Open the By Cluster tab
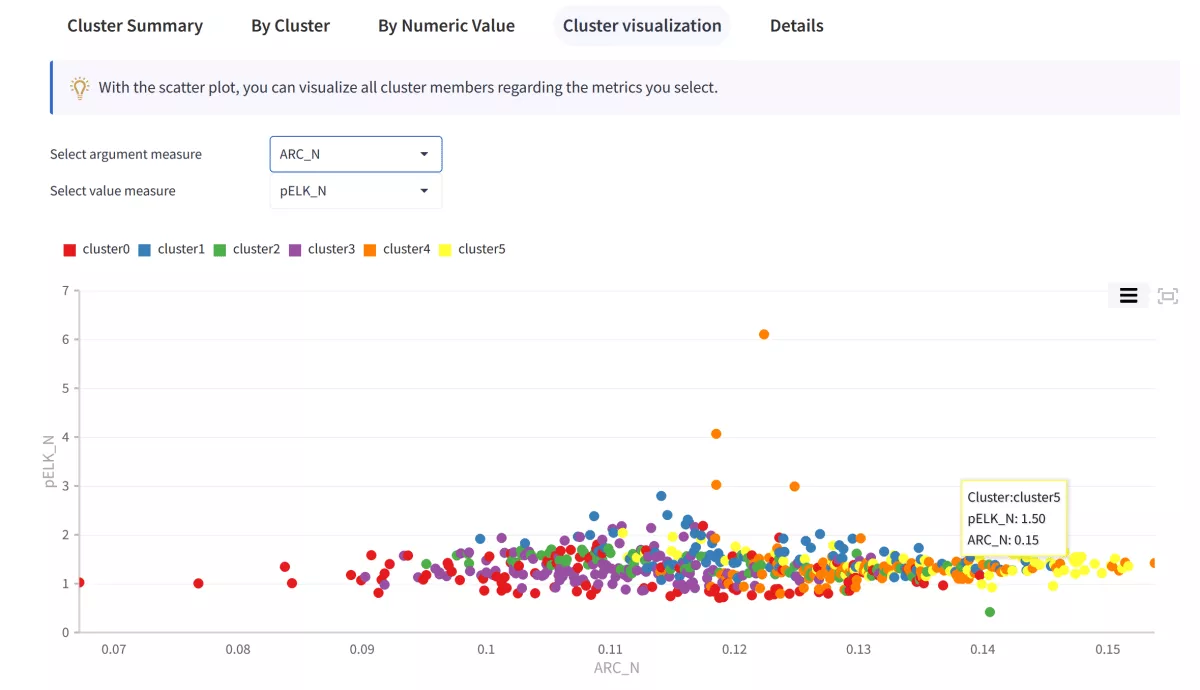This screenshot has height=690, width=1200. coord(290,25)
